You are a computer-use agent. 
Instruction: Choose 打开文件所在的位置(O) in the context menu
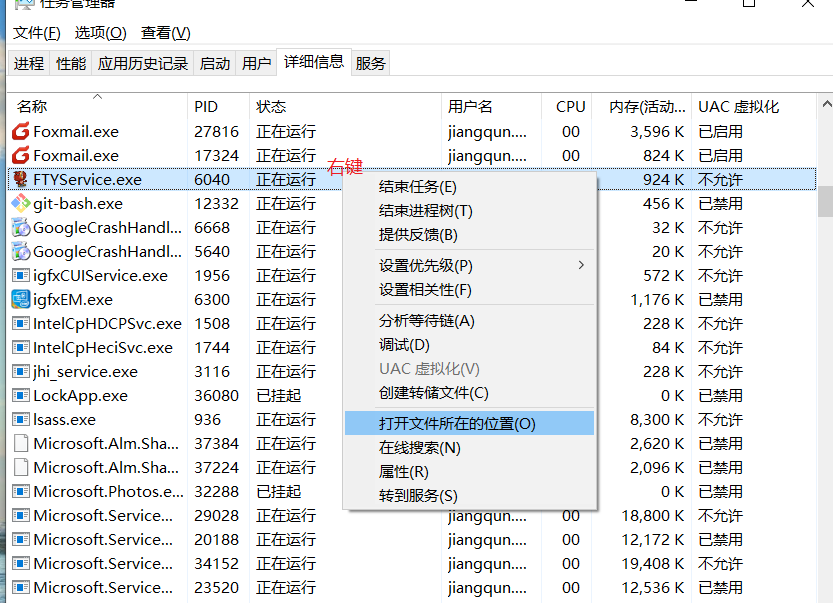click(457, 423)
